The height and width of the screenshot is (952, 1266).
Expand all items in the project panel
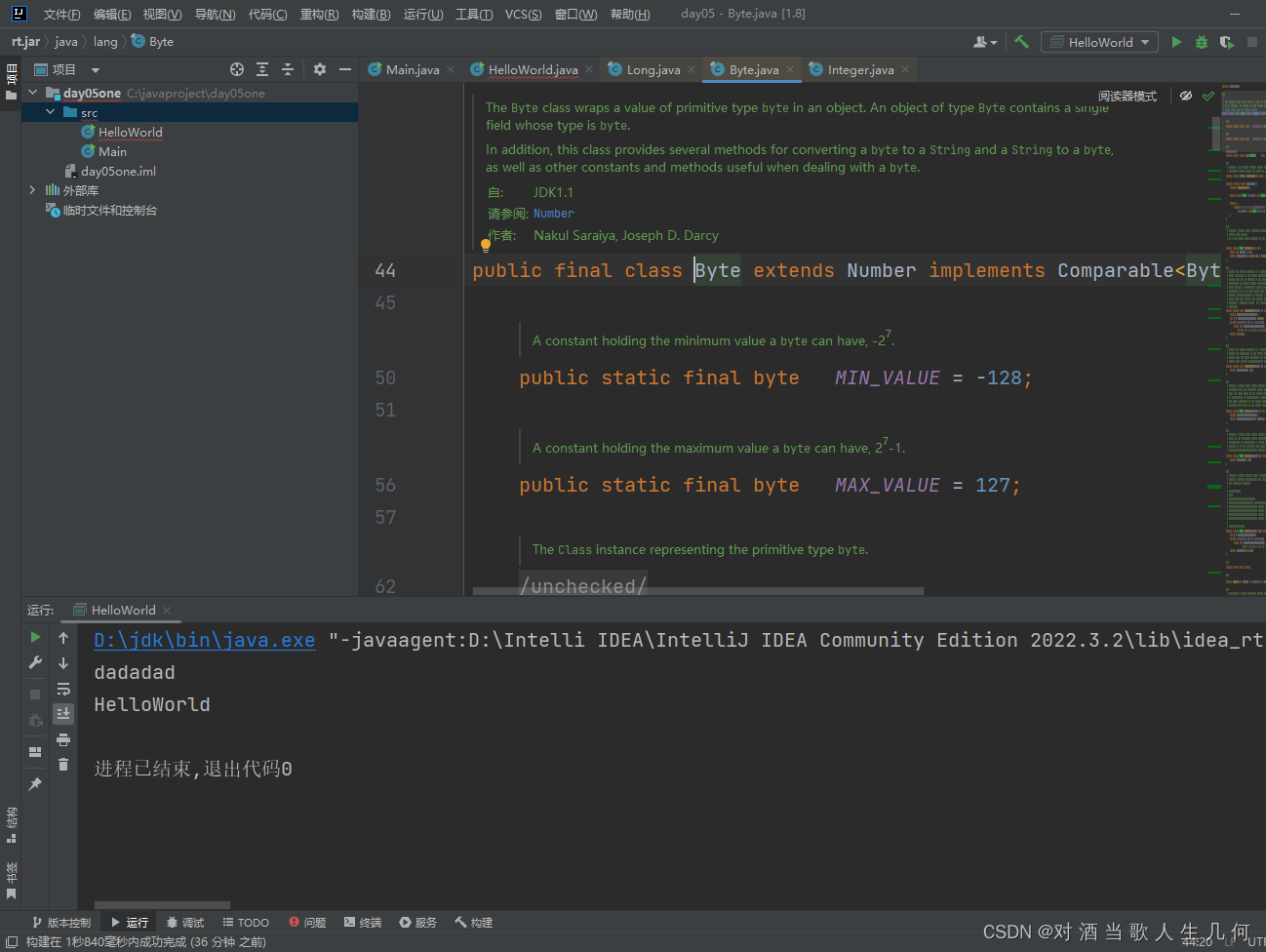(x=262, y=69)
